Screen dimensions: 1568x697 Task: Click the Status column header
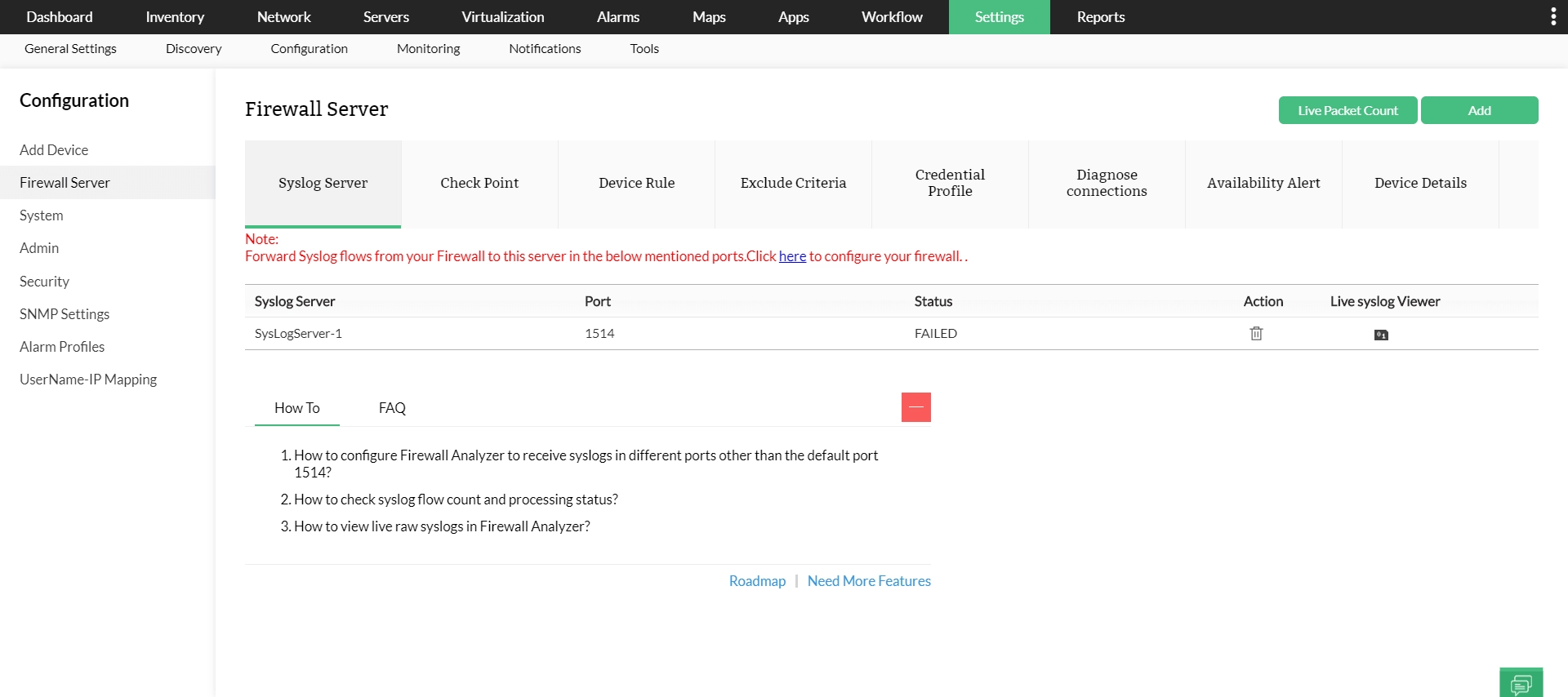point(933,301)
